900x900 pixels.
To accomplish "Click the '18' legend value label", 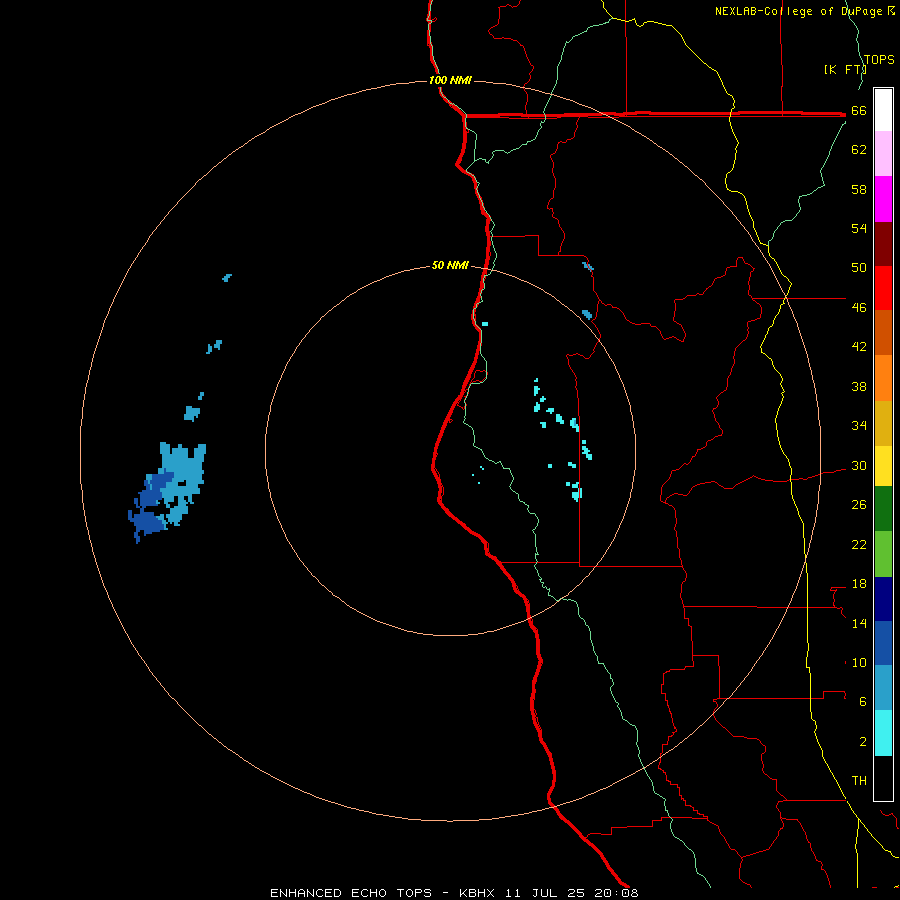I will click(859, 584).
